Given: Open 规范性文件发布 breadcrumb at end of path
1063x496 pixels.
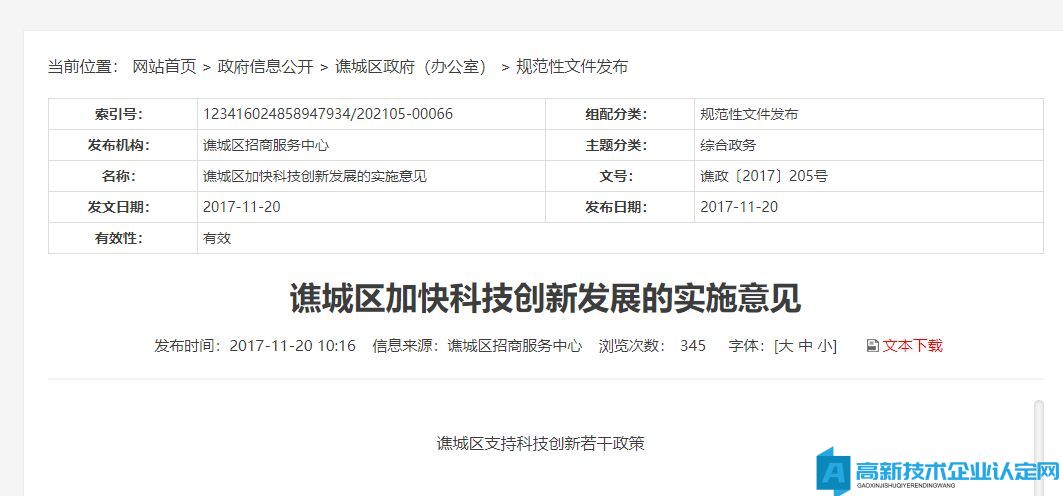Looking at the screenshot, I should 572,67.
